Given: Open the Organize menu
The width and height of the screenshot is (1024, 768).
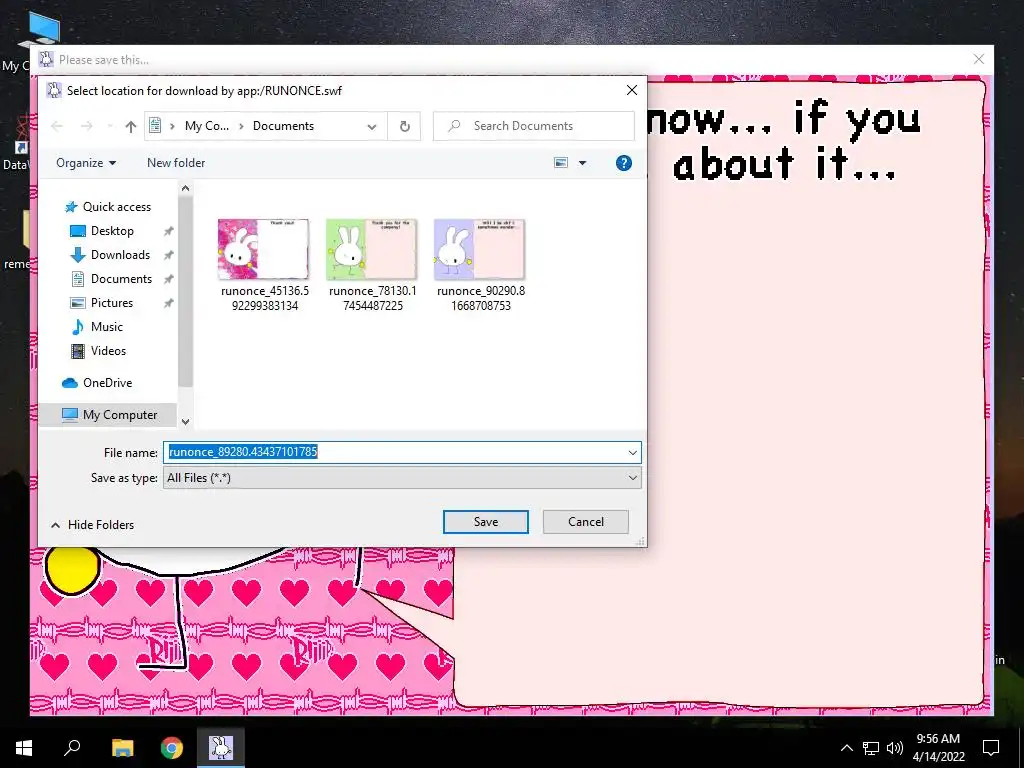Looking at the screenshot, I should point(86,163).
